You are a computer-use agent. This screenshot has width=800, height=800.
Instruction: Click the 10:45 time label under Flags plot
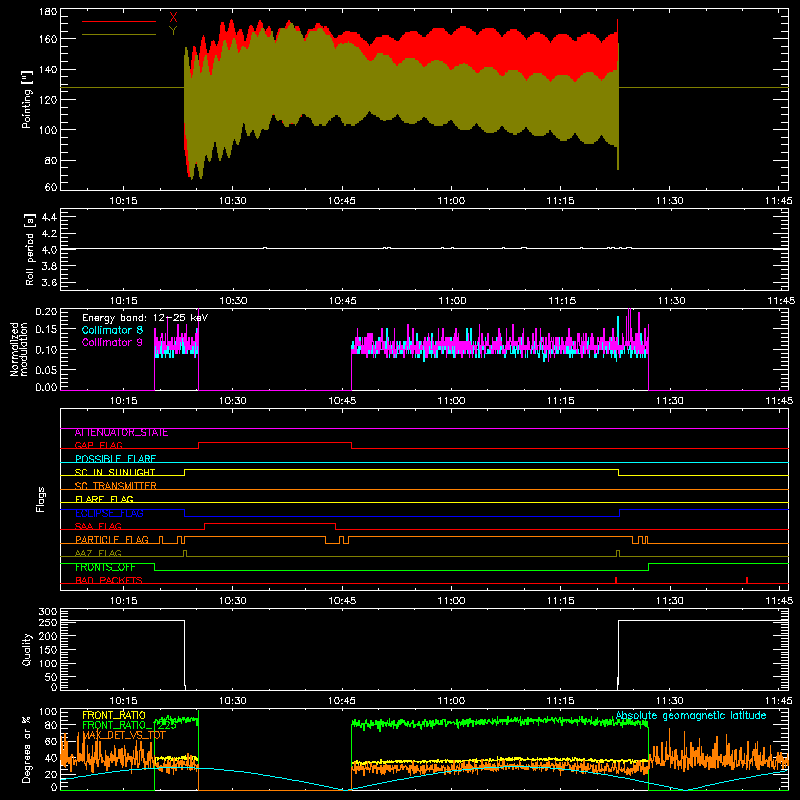[x=342, y=601]
